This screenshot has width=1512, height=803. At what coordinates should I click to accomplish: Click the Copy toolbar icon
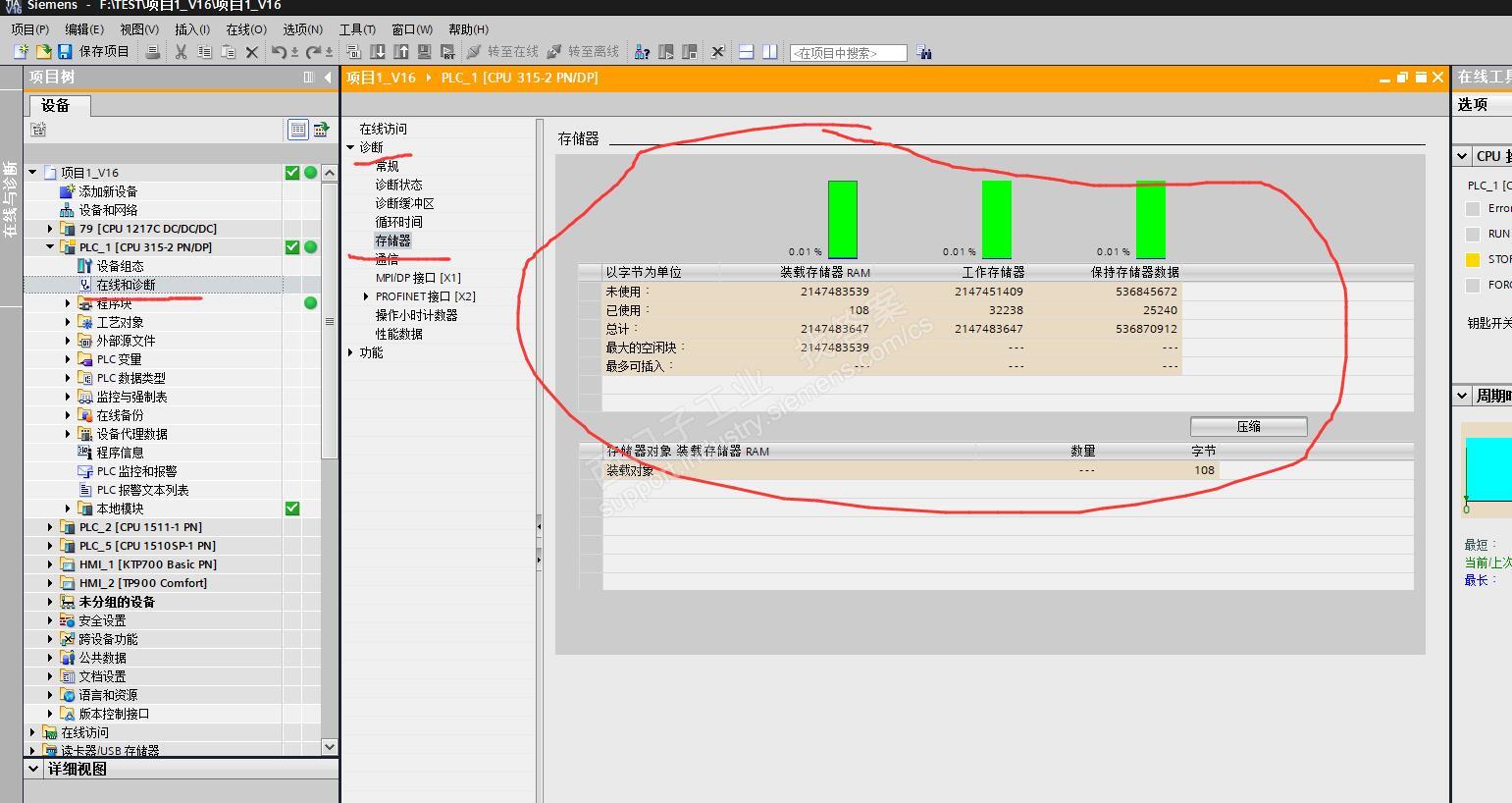(205, 52)
